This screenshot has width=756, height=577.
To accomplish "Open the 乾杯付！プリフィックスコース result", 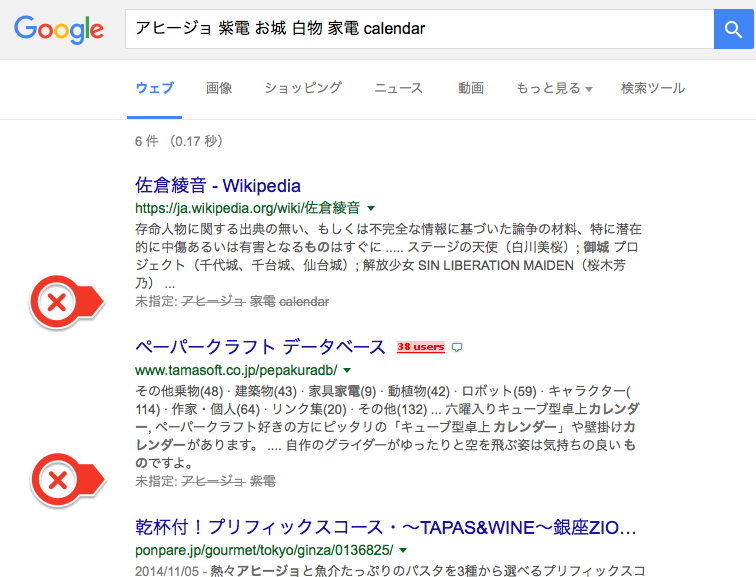I will [x=386, y=527].
